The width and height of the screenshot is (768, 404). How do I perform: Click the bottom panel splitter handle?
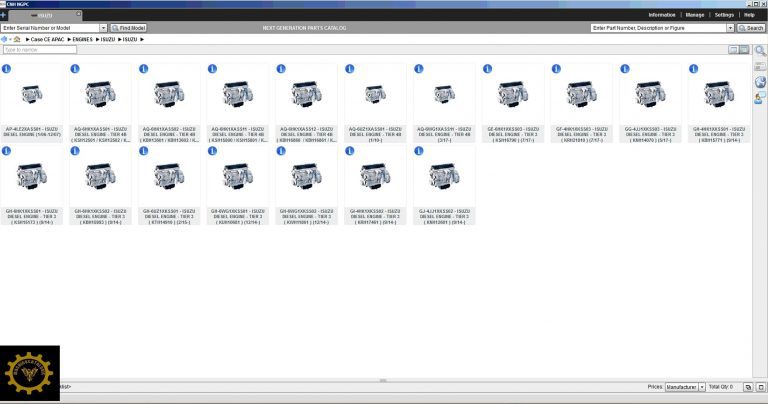click(383, 380)
